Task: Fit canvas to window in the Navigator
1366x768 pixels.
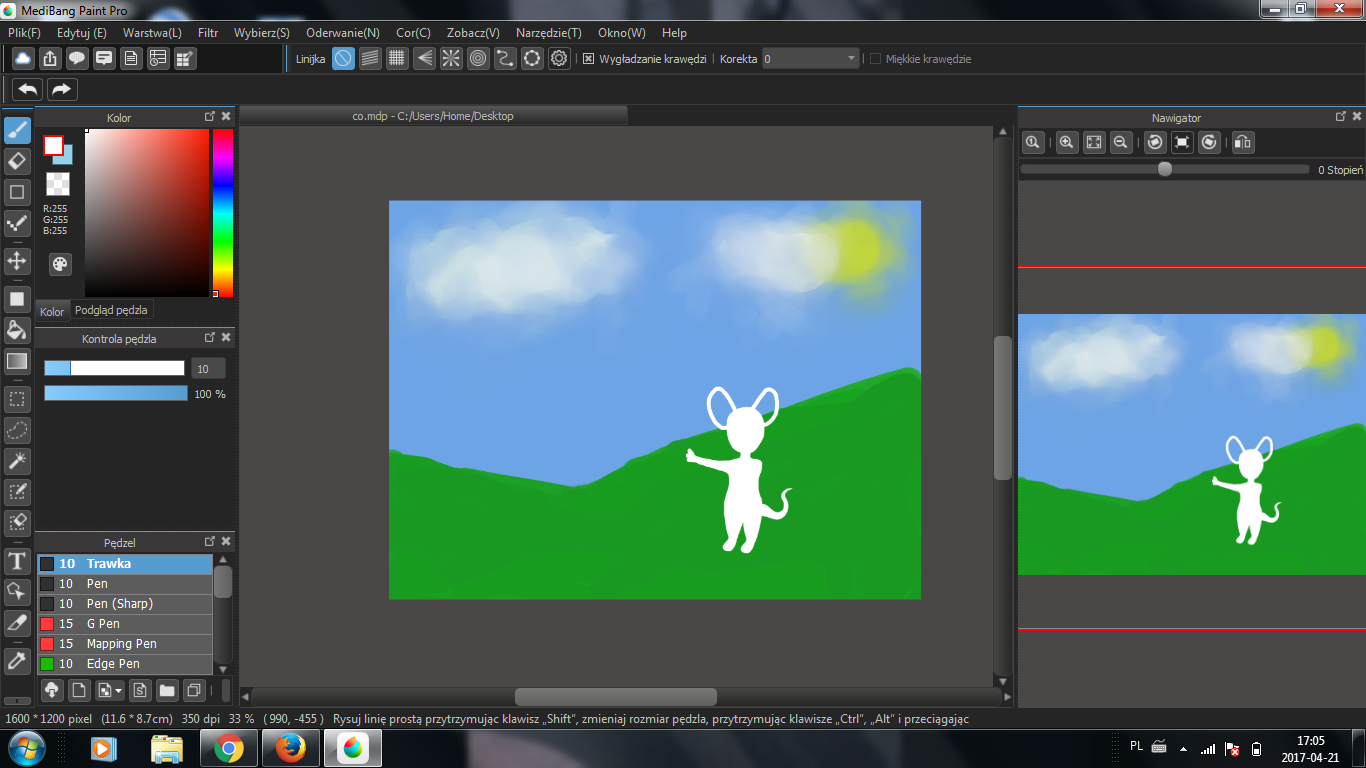Action: 1094,142
